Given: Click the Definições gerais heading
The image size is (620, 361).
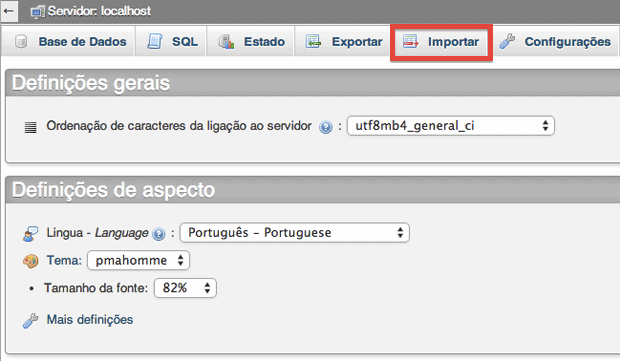Looking at the screenshot, I should [x=91, y=83].
